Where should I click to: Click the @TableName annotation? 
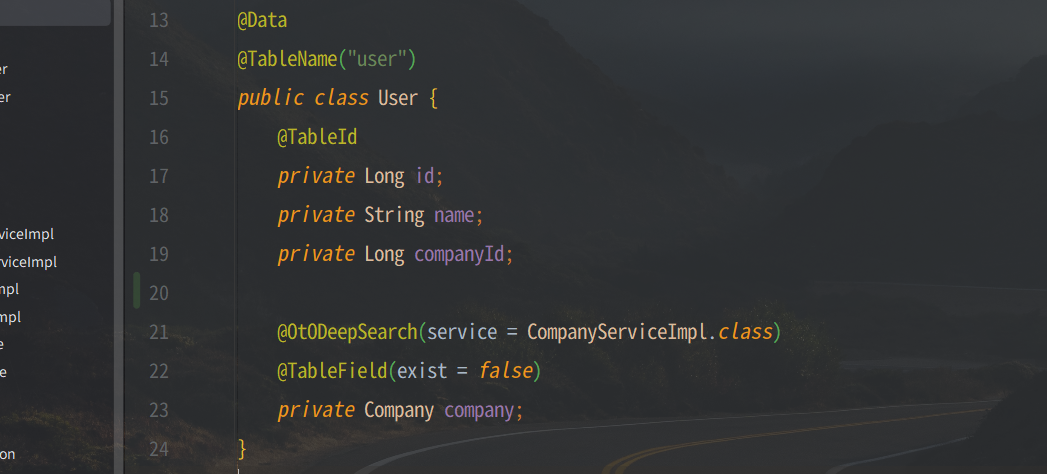coord(288,60)
